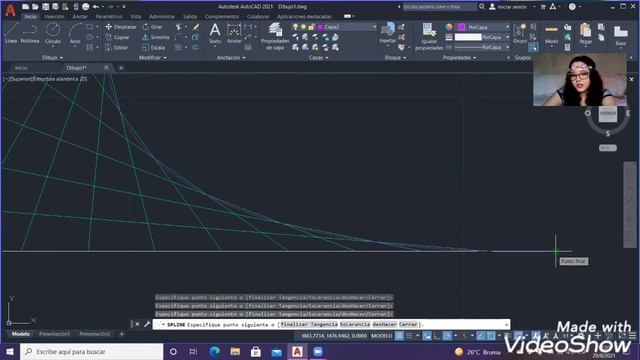Expand the Dibujo panel
The width and height of the screenshot is (640, 360).
(x=52, y=58)
